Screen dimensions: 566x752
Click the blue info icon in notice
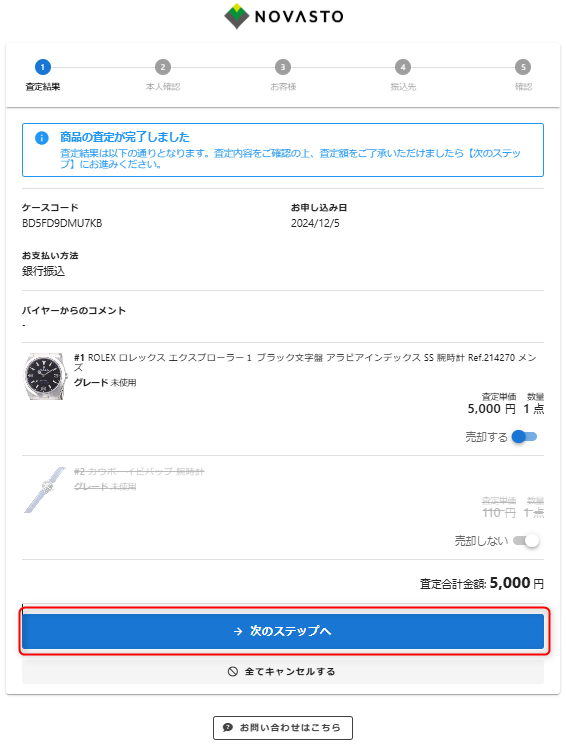pos(42,138)
